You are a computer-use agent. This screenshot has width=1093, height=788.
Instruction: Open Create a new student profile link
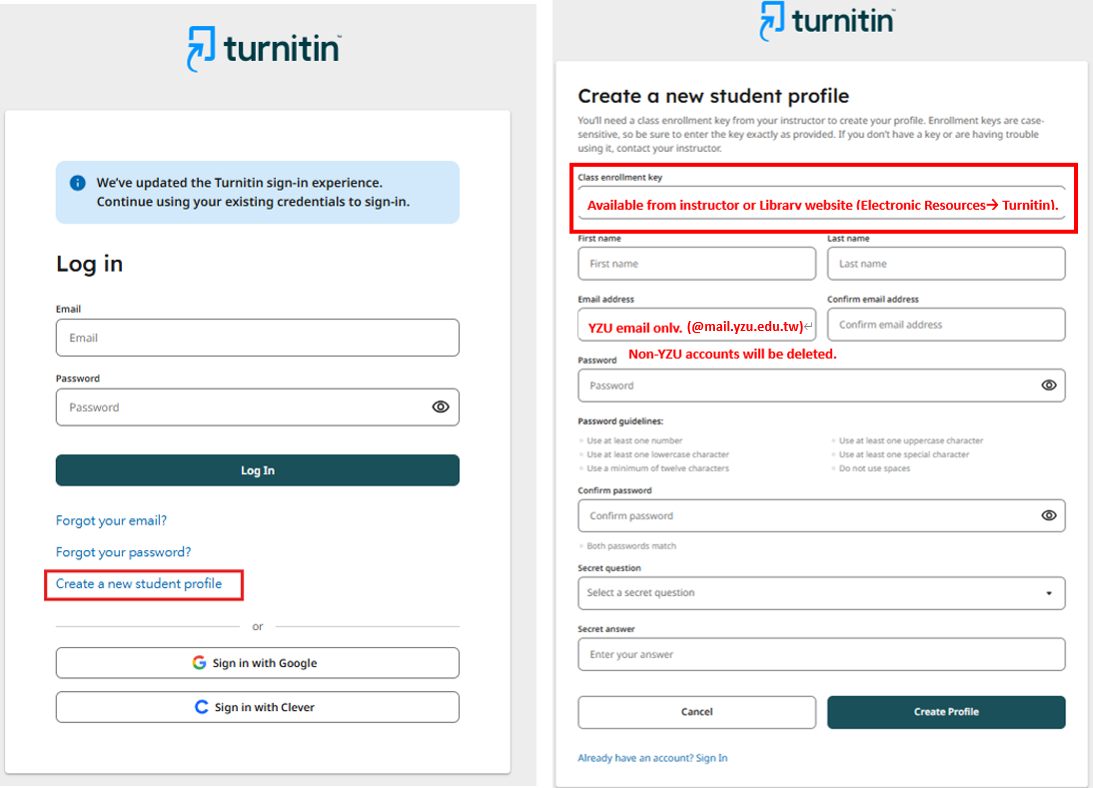(139, 584)
